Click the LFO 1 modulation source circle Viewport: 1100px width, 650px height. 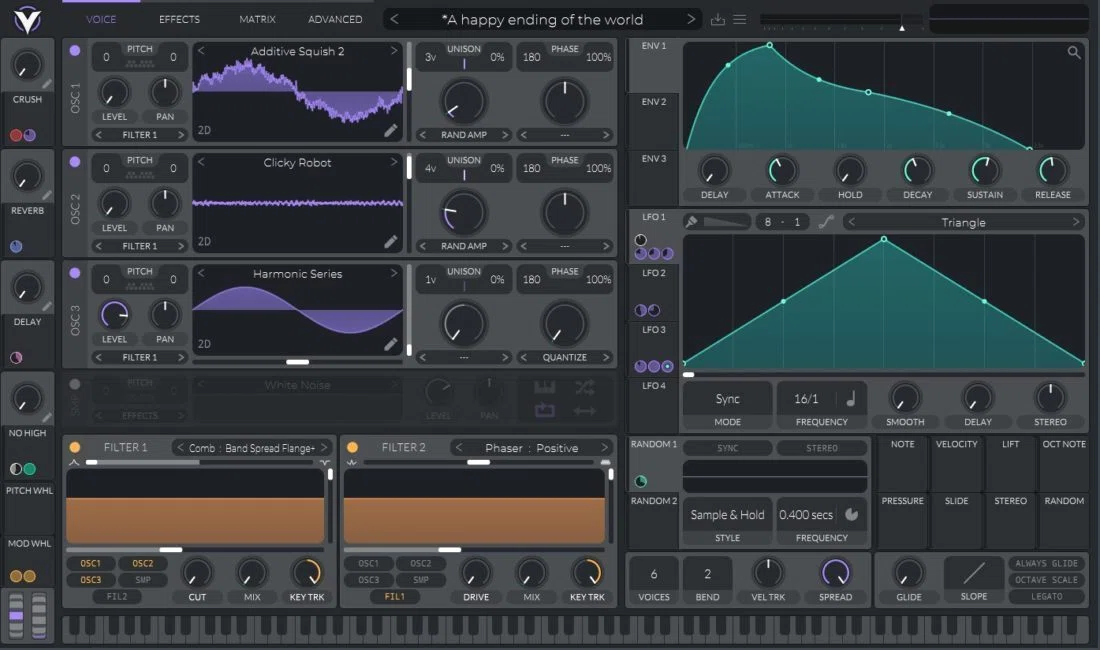click(640, 240)
